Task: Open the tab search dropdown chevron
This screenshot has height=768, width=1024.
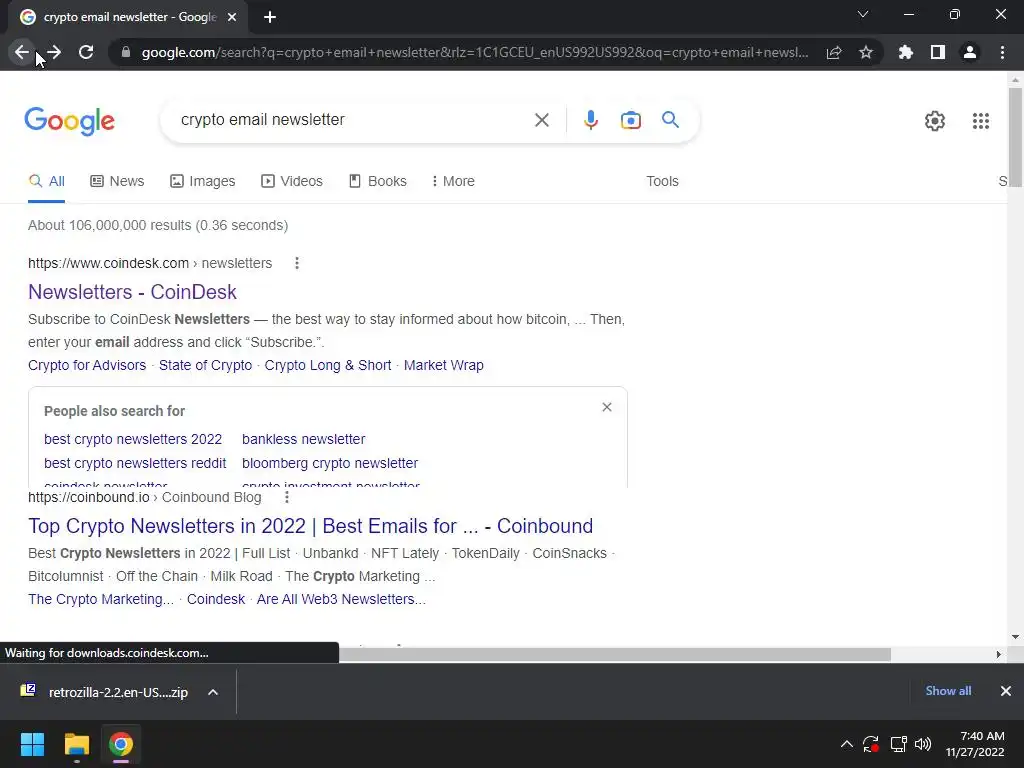Action: click(863, 14)
